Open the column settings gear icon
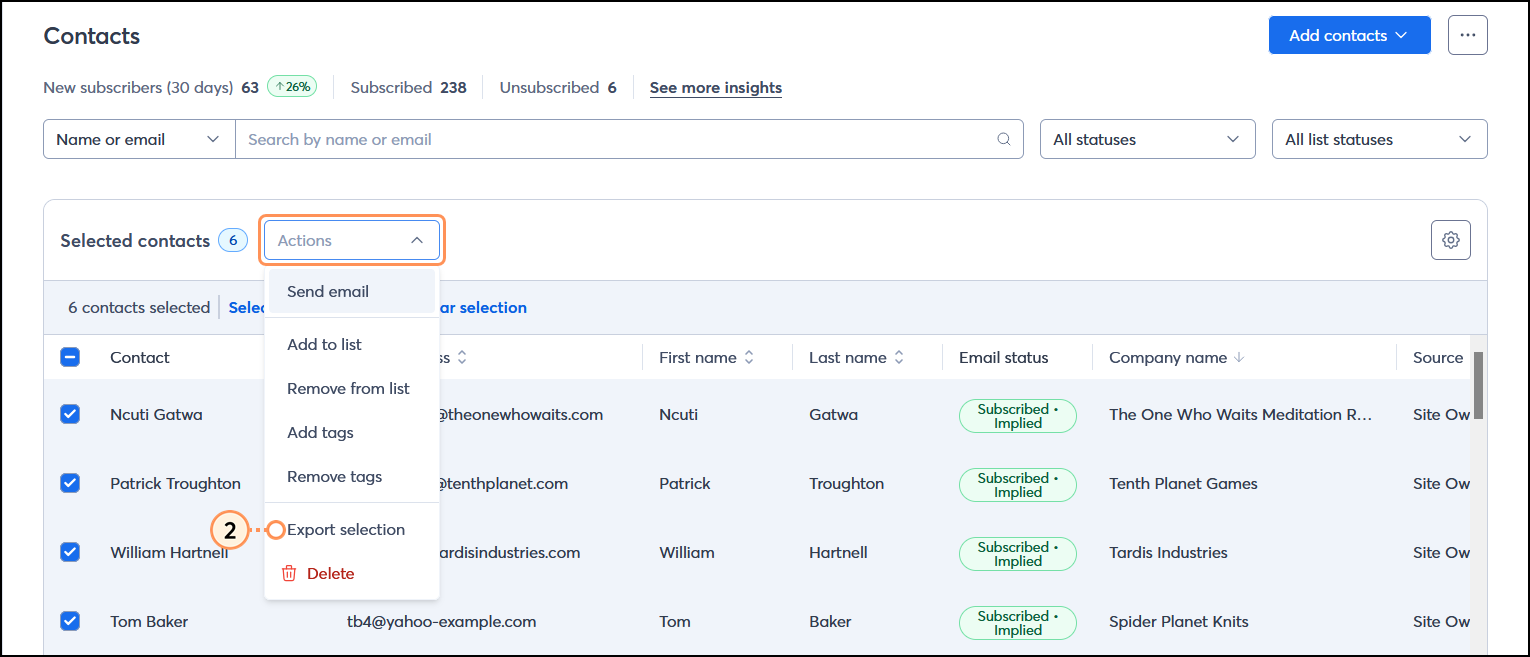 (1450, 240)
